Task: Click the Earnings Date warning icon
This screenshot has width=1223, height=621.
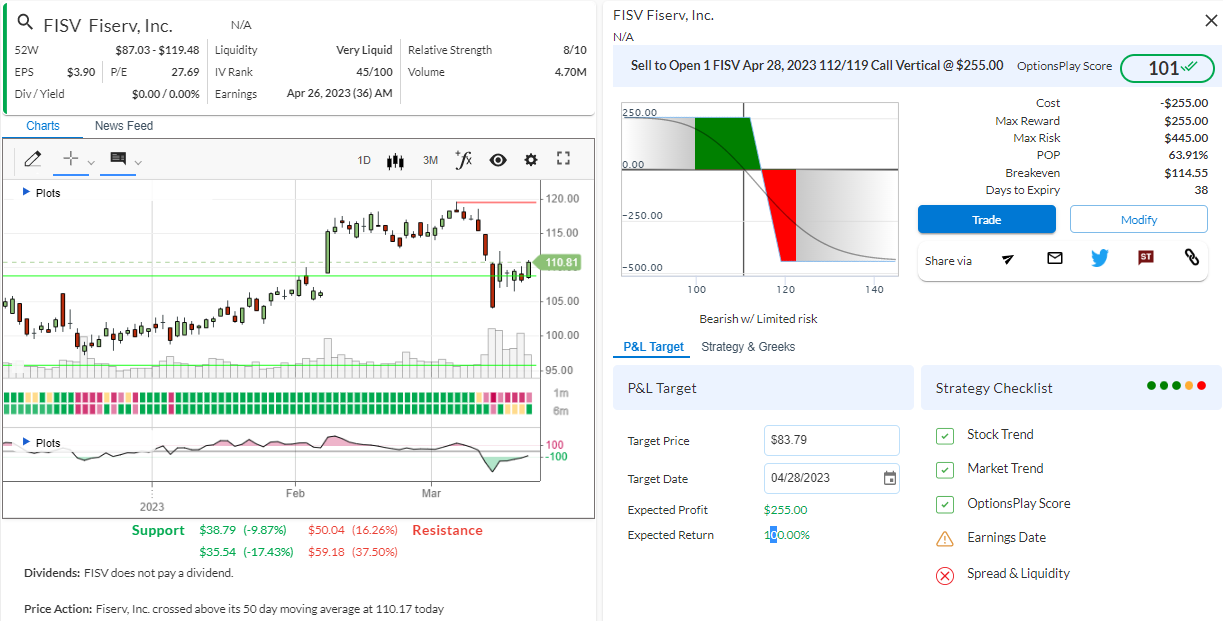Action: tap(944, 538)
